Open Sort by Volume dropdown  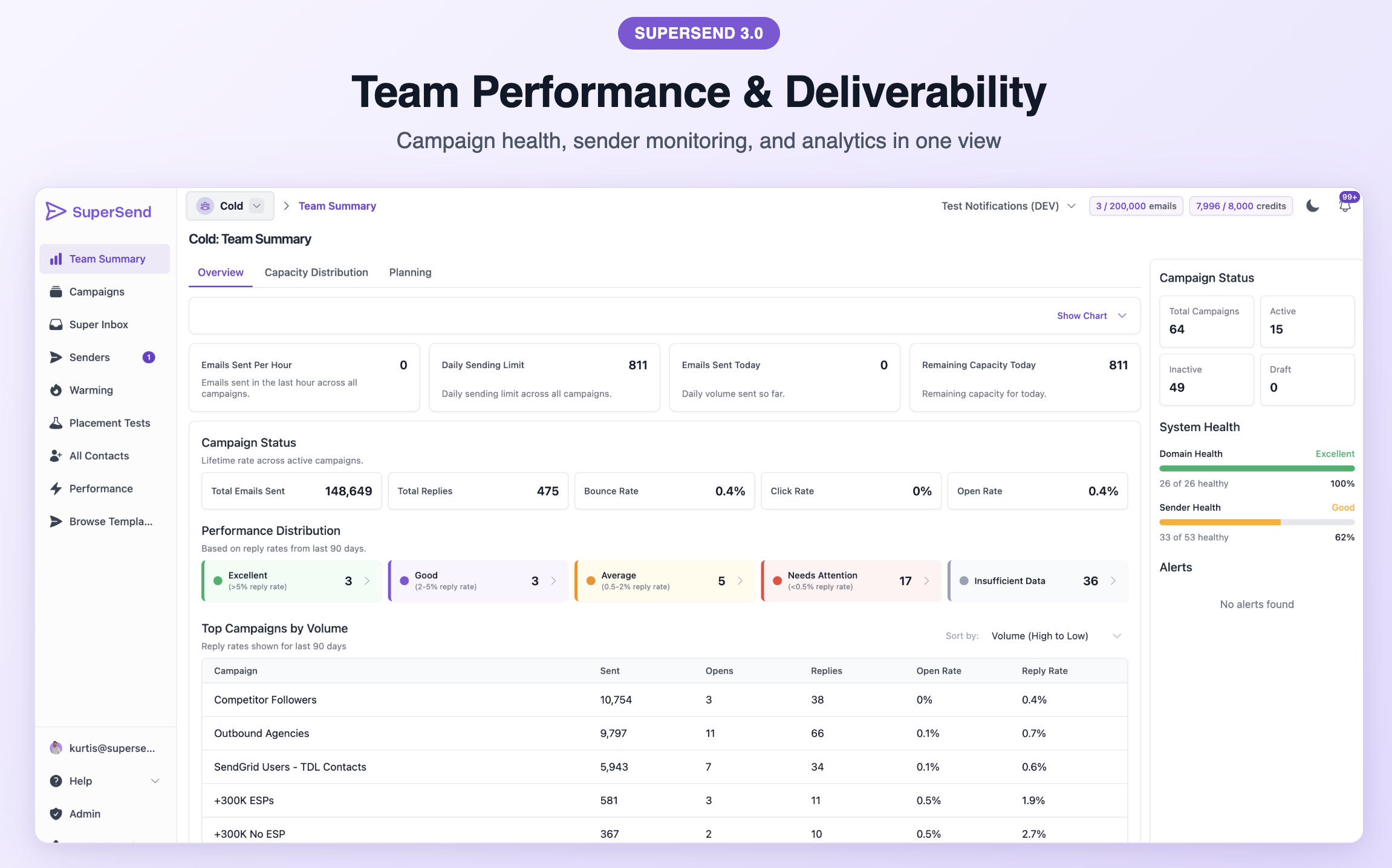tap(1056, 636)
